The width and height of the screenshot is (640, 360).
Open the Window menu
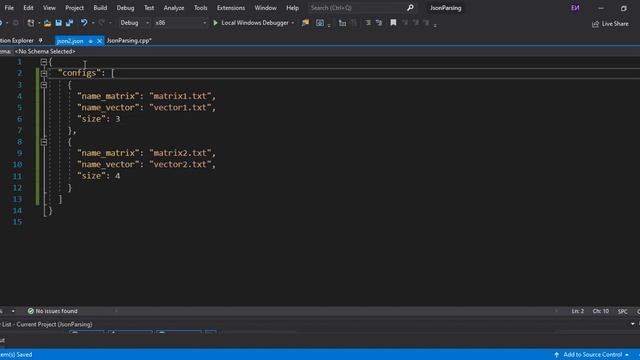point(265,8)
